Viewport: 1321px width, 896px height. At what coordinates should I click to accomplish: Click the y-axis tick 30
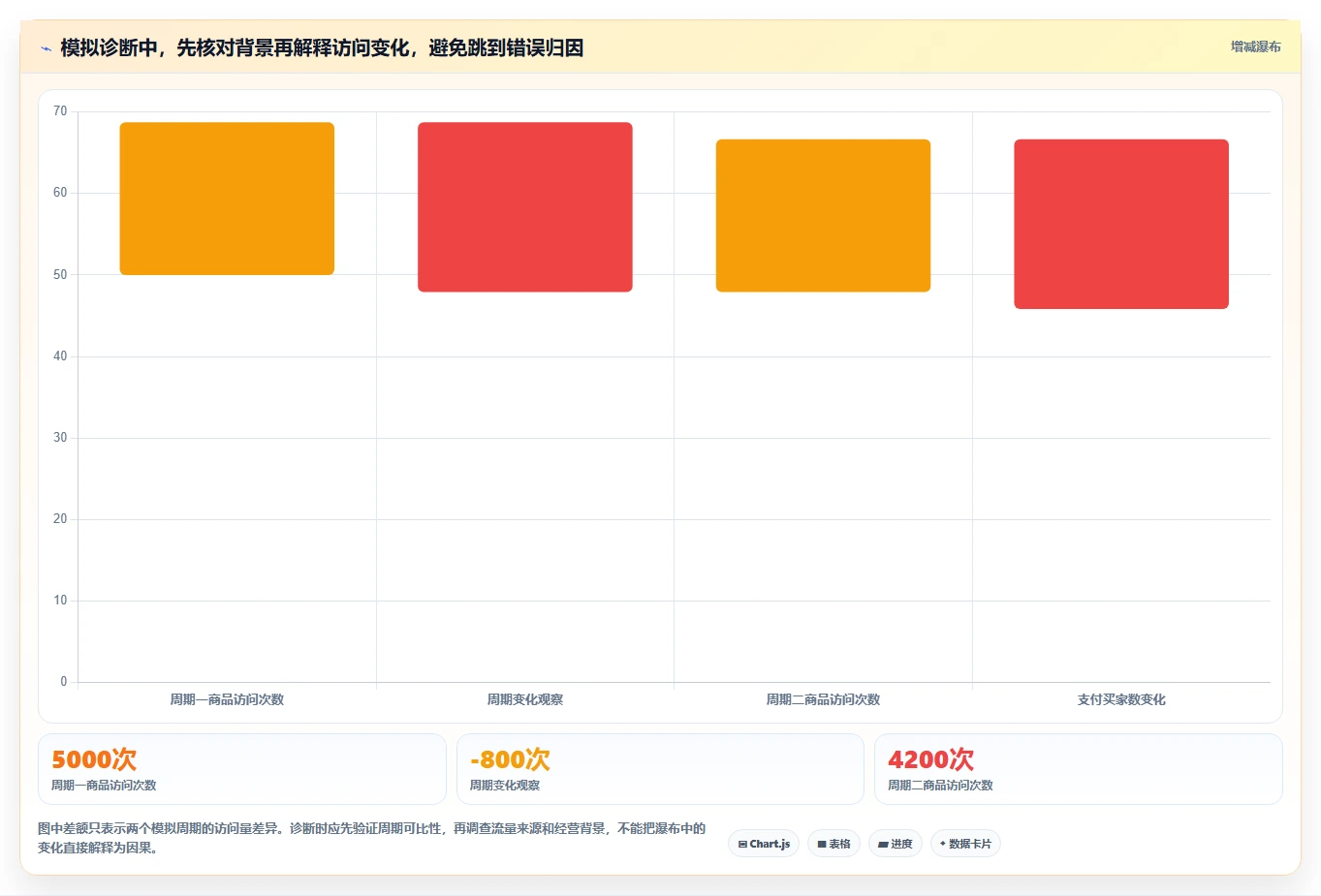(x=60, y=438)
